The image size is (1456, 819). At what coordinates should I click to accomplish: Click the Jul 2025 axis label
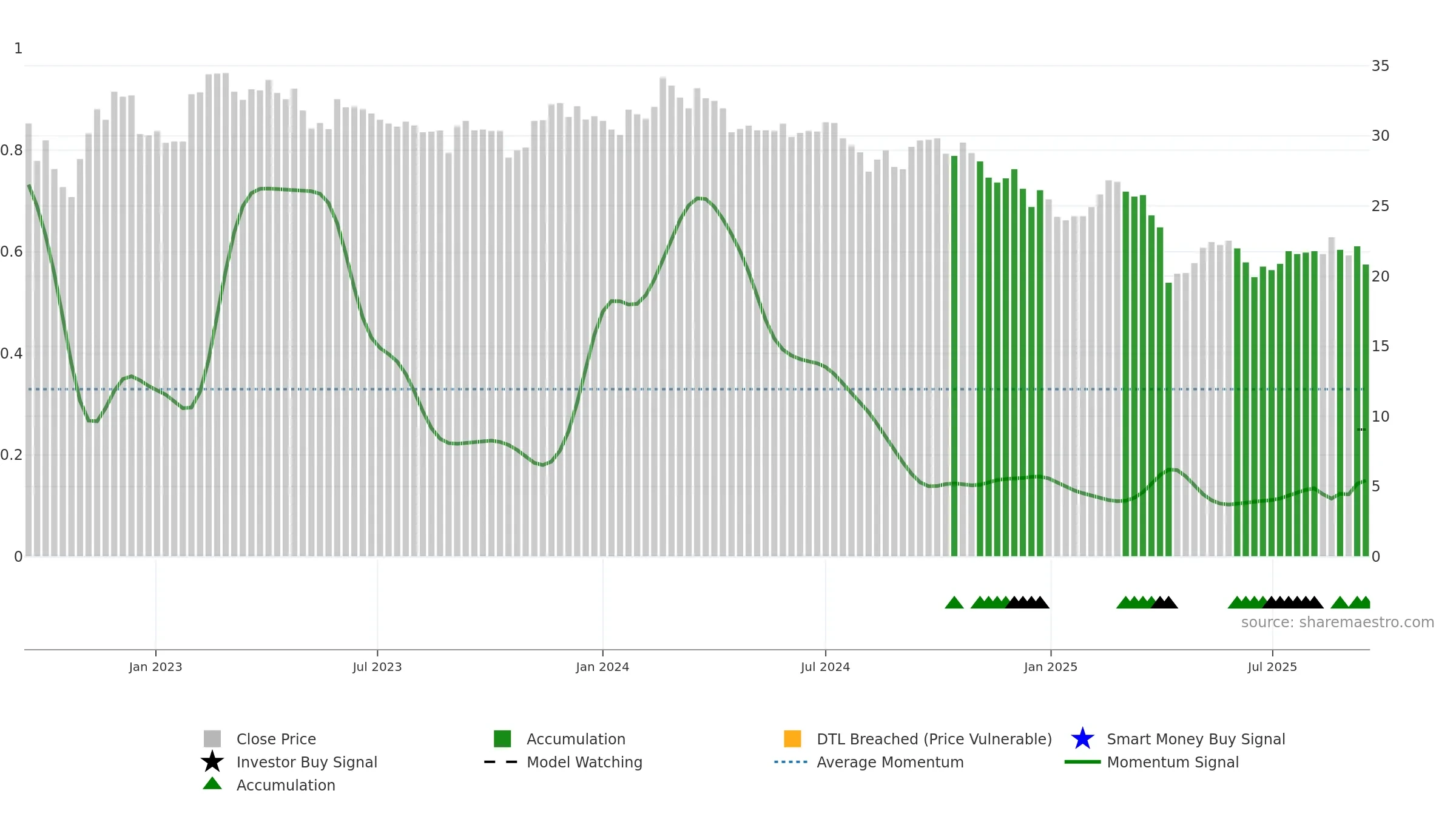tap(1272, 667)
